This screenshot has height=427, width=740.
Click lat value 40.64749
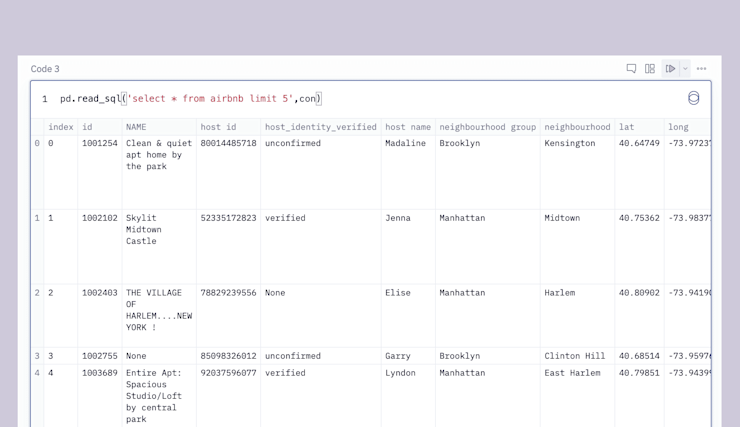click(x=639, y=143)
